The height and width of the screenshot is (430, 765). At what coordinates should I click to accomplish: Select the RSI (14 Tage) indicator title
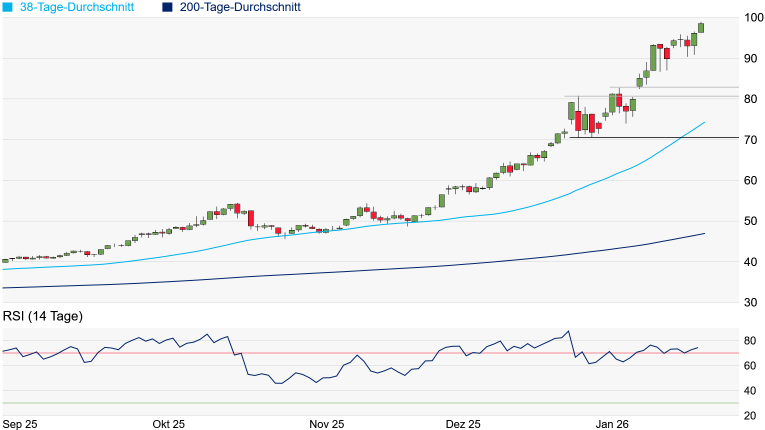point(42,316)
